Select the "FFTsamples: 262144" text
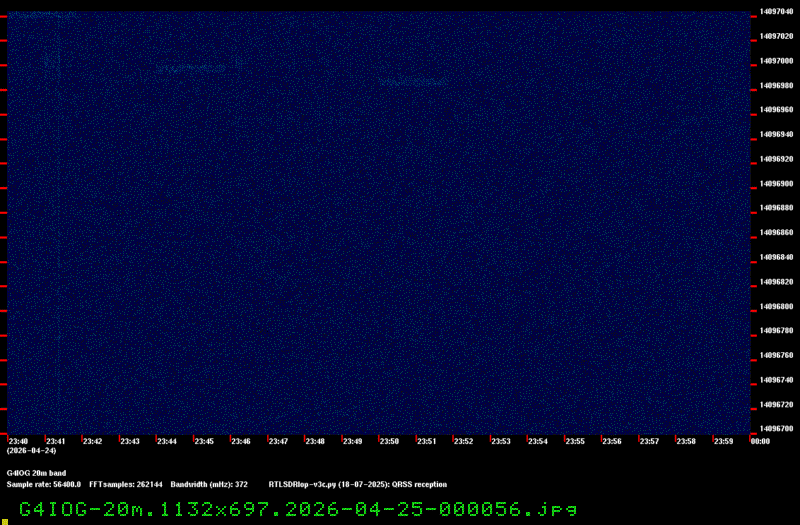Viewport: 800px width, 525px height. click(x=126, y=484)
